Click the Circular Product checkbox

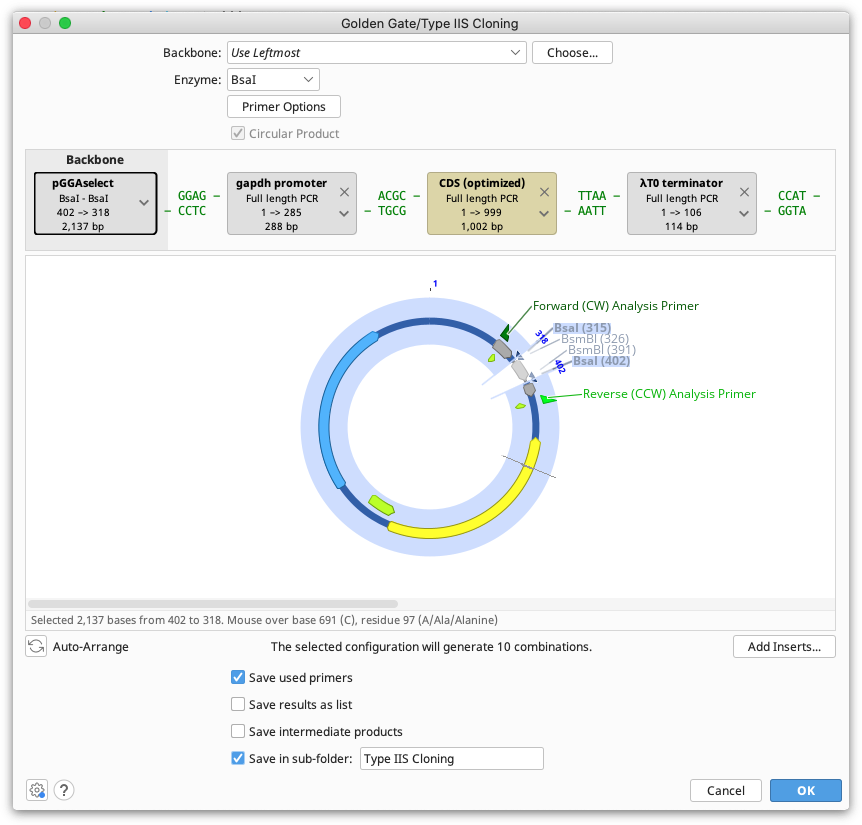tap(237, 133)
